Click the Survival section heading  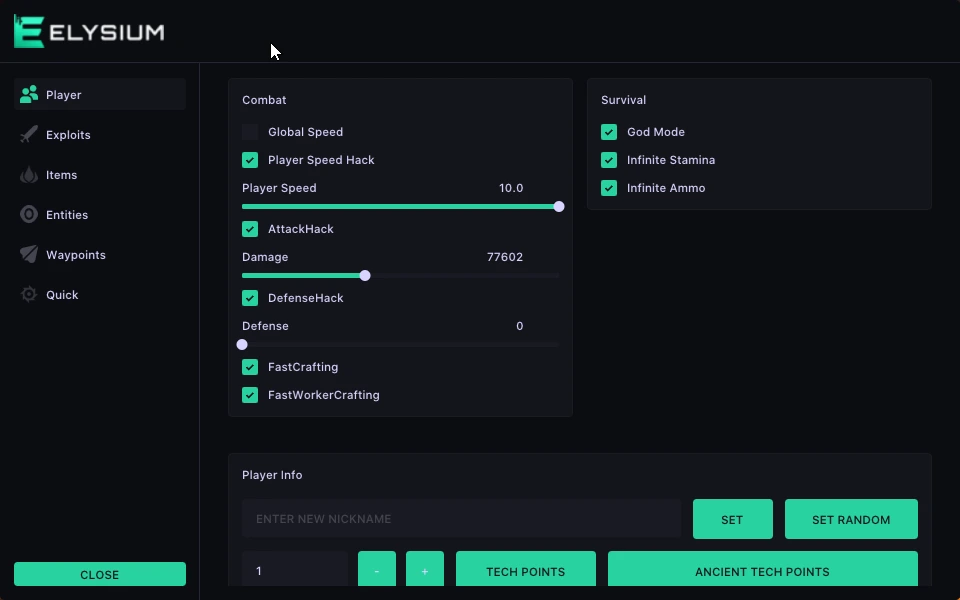pos(623,100)
